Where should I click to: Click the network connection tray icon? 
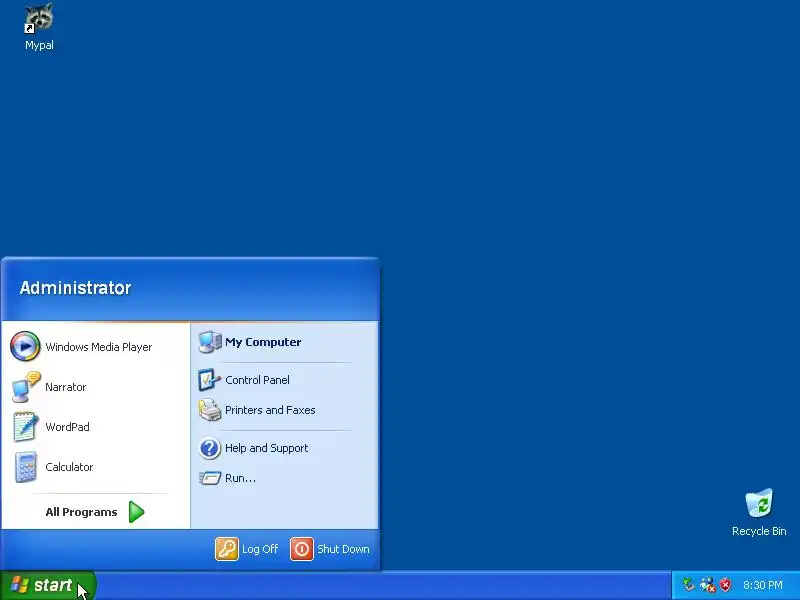click(708, 585)
